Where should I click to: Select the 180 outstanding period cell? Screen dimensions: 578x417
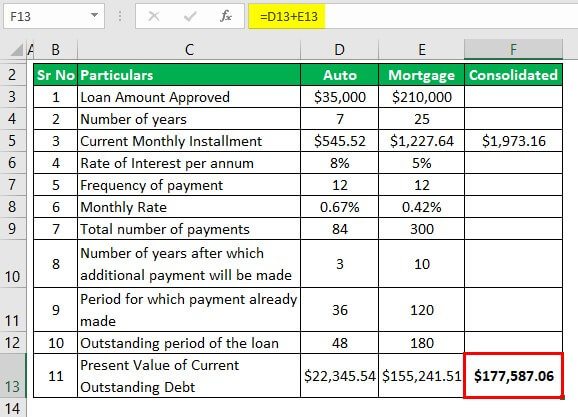[x=421, y=343]
